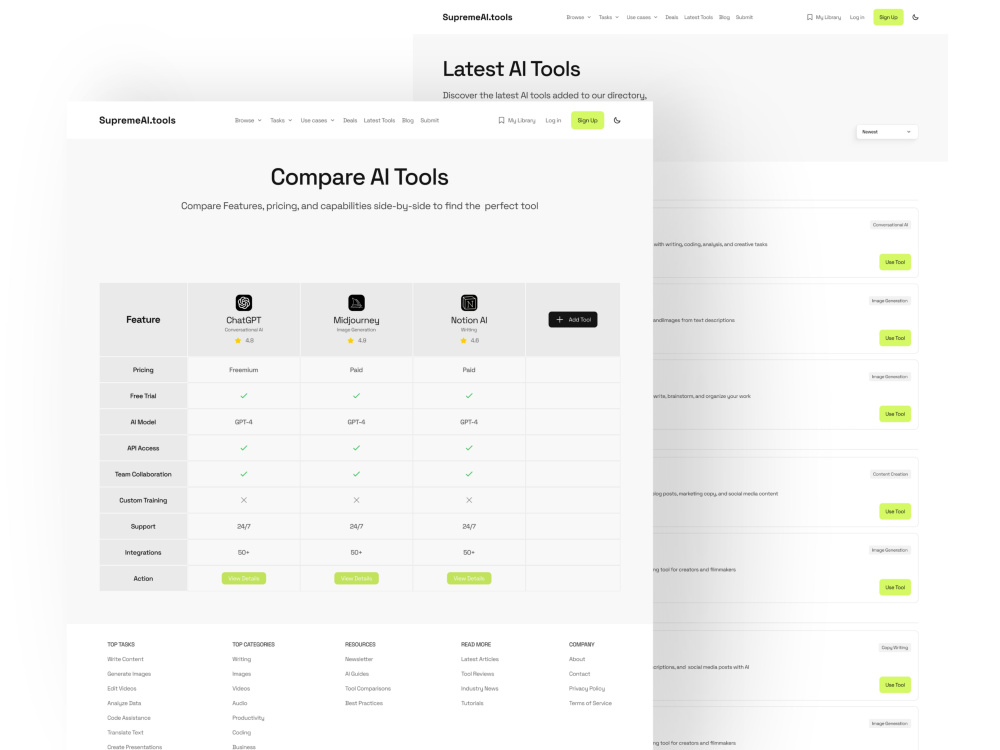The image size is (1000, 750).
Task: Click ChatGPT Custom Training cross icon
Action: tap(244, 501)
